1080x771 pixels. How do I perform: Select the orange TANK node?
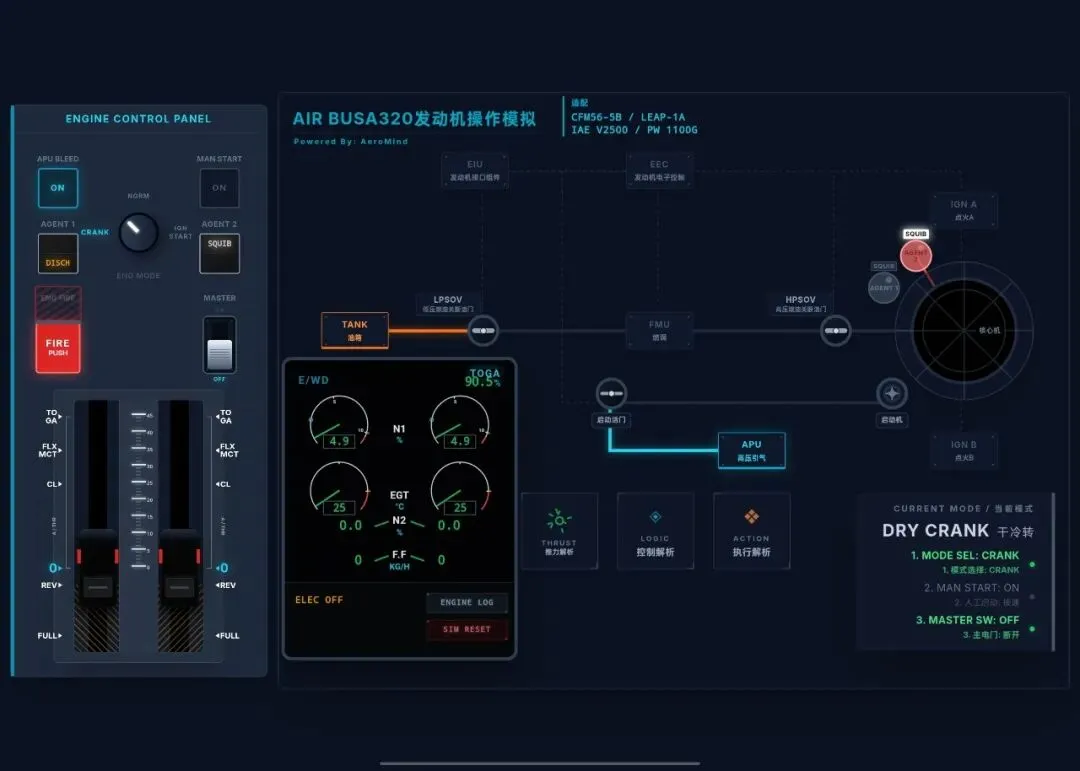click(x=355, y=331)
